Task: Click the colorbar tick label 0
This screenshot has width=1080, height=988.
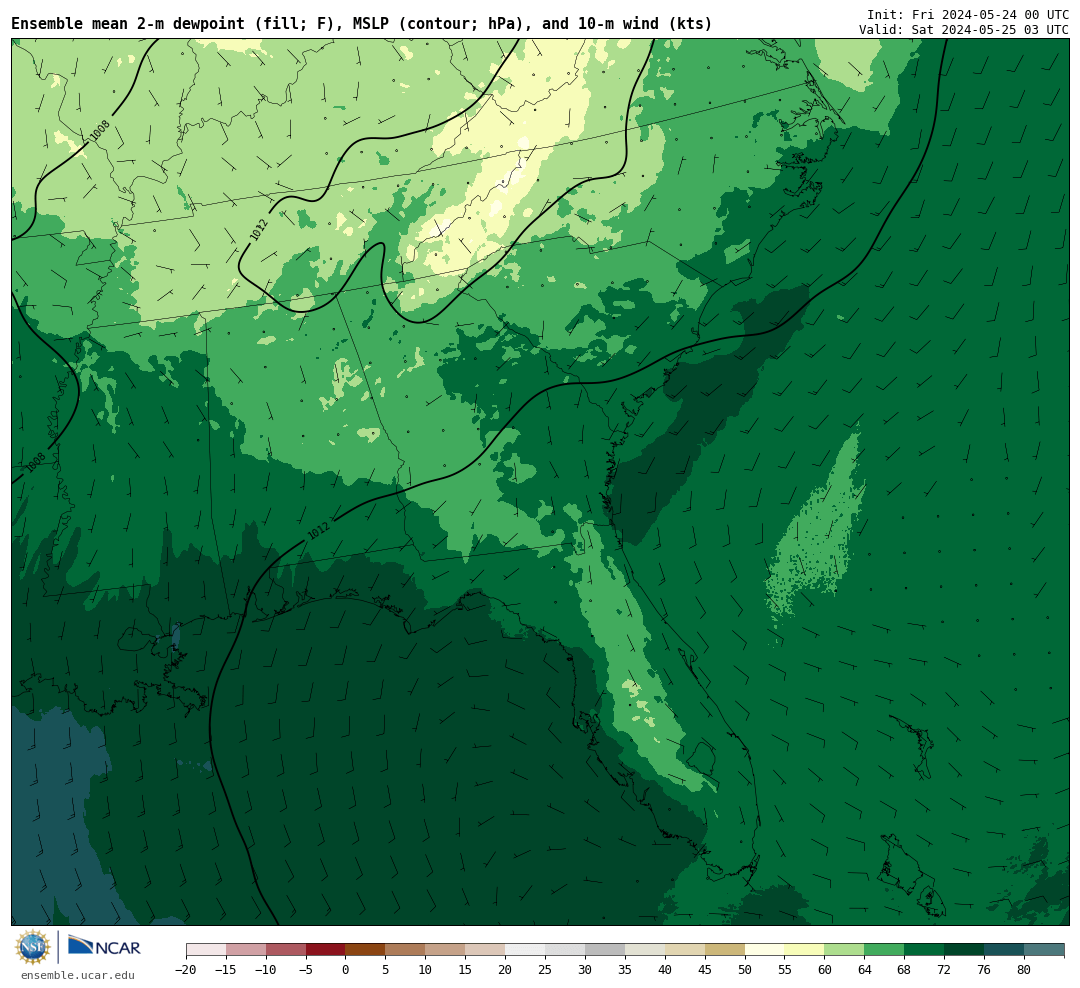Action: coord(346,969)
